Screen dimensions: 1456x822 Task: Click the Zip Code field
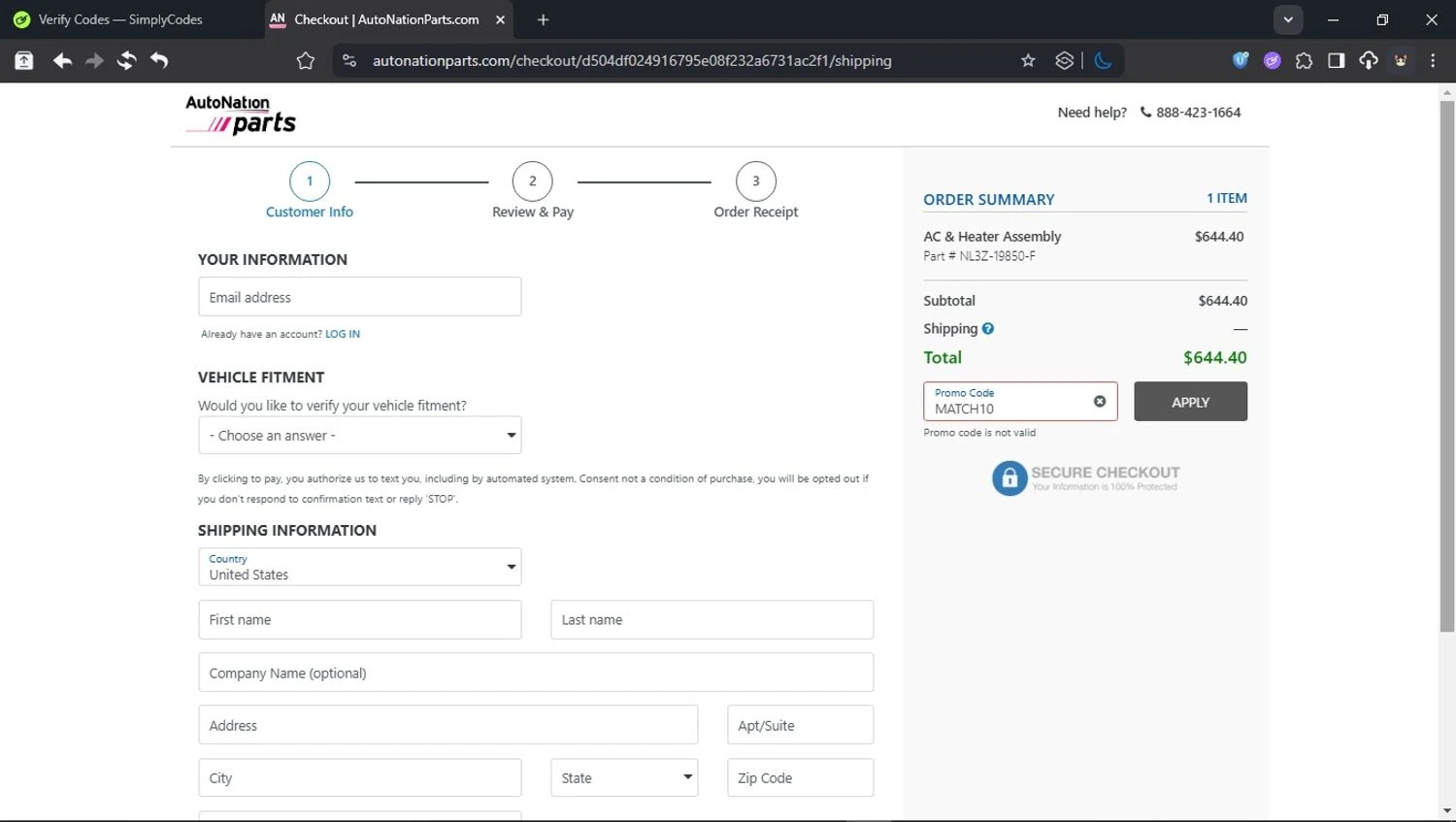coord(801,777)
